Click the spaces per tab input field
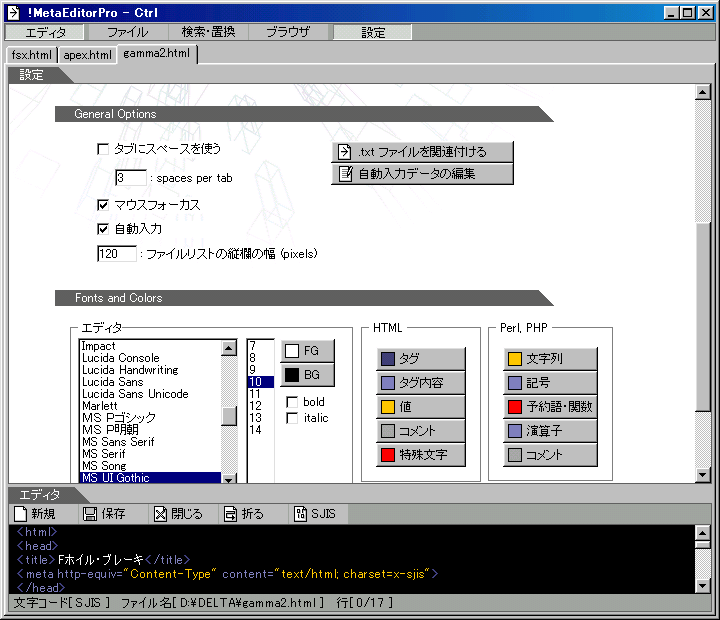The height and width of the screenshot is (620, 720). (130, 178)
